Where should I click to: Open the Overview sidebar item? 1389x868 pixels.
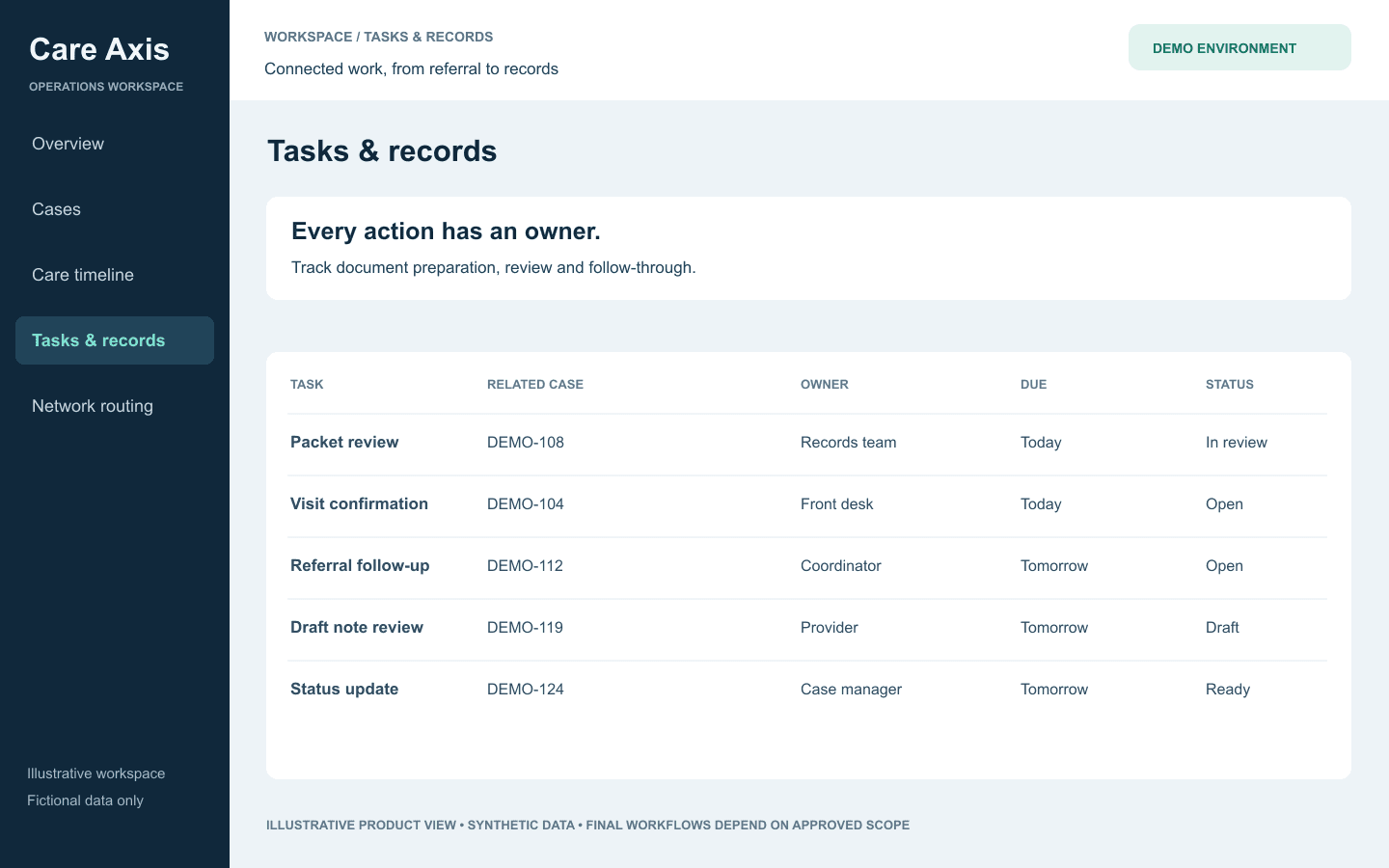click(x=115, y=144)
